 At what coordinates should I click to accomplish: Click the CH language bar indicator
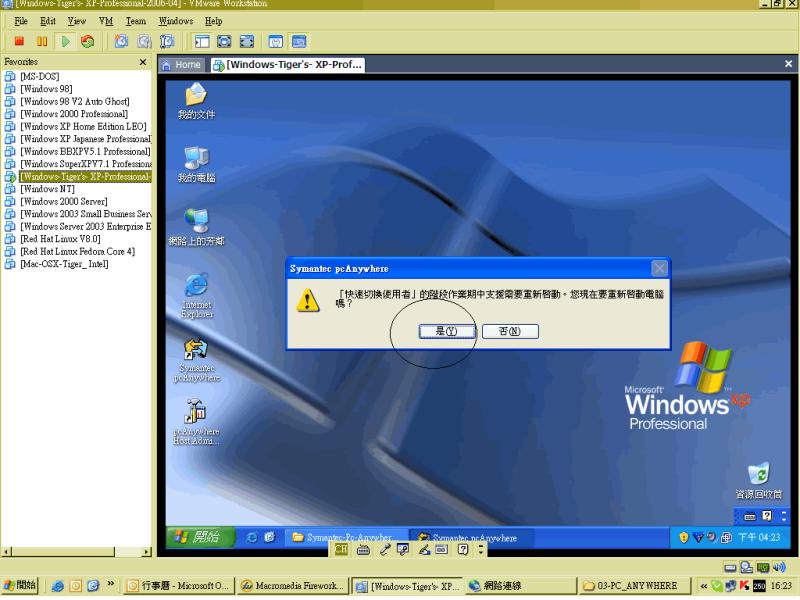(x=341, y=549)
